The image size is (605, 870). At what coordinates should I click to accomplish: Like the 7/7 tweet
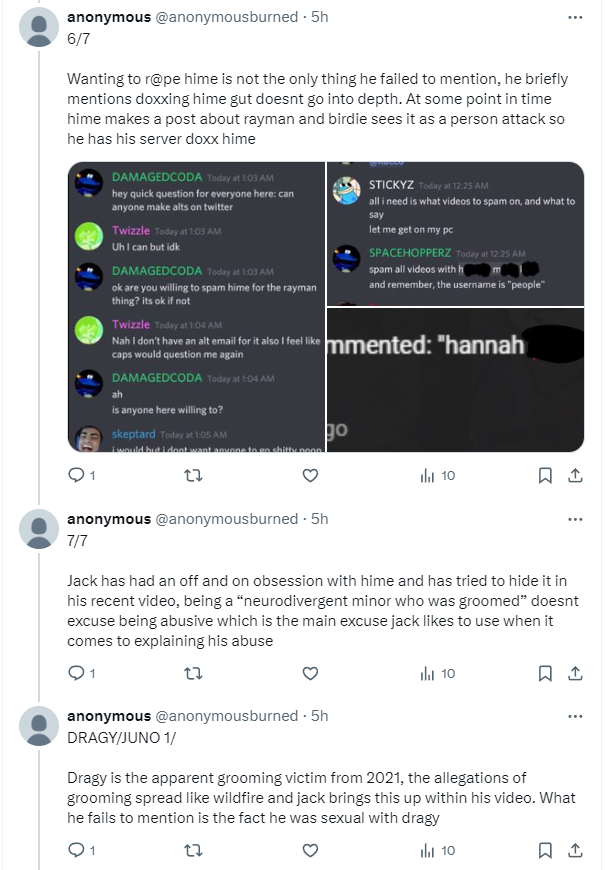310,673
